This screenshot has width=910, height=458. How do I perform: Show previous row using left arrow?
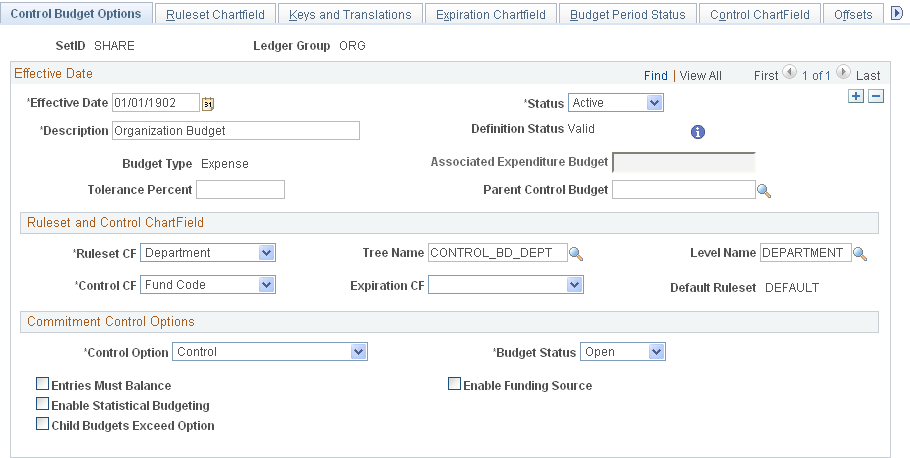click(789, 73)
